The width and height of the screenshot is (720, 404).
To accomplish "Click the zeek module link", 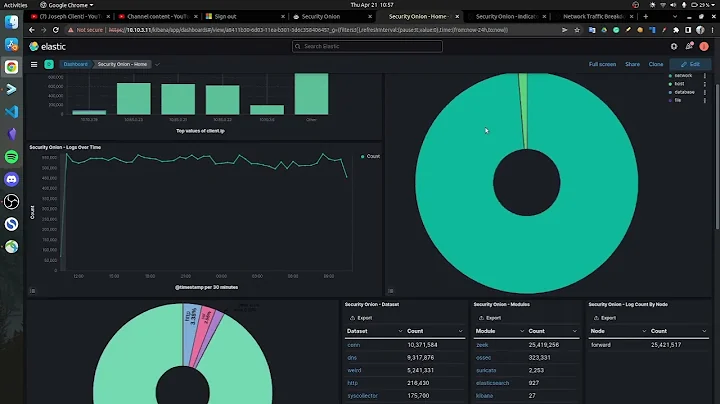I will [x=482, y=345].
